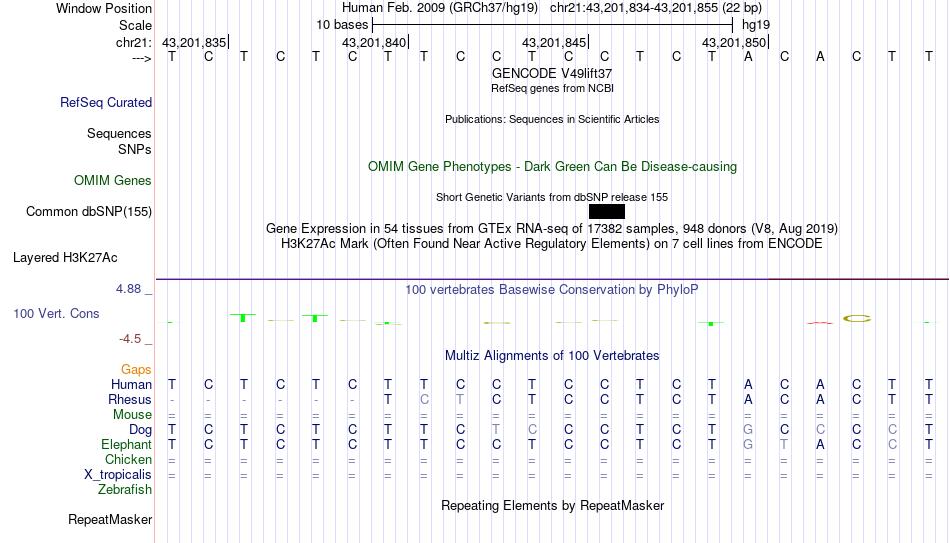Screen dimensions: 950x543
Task: Select the Scale label
Action: coord(136,25)
